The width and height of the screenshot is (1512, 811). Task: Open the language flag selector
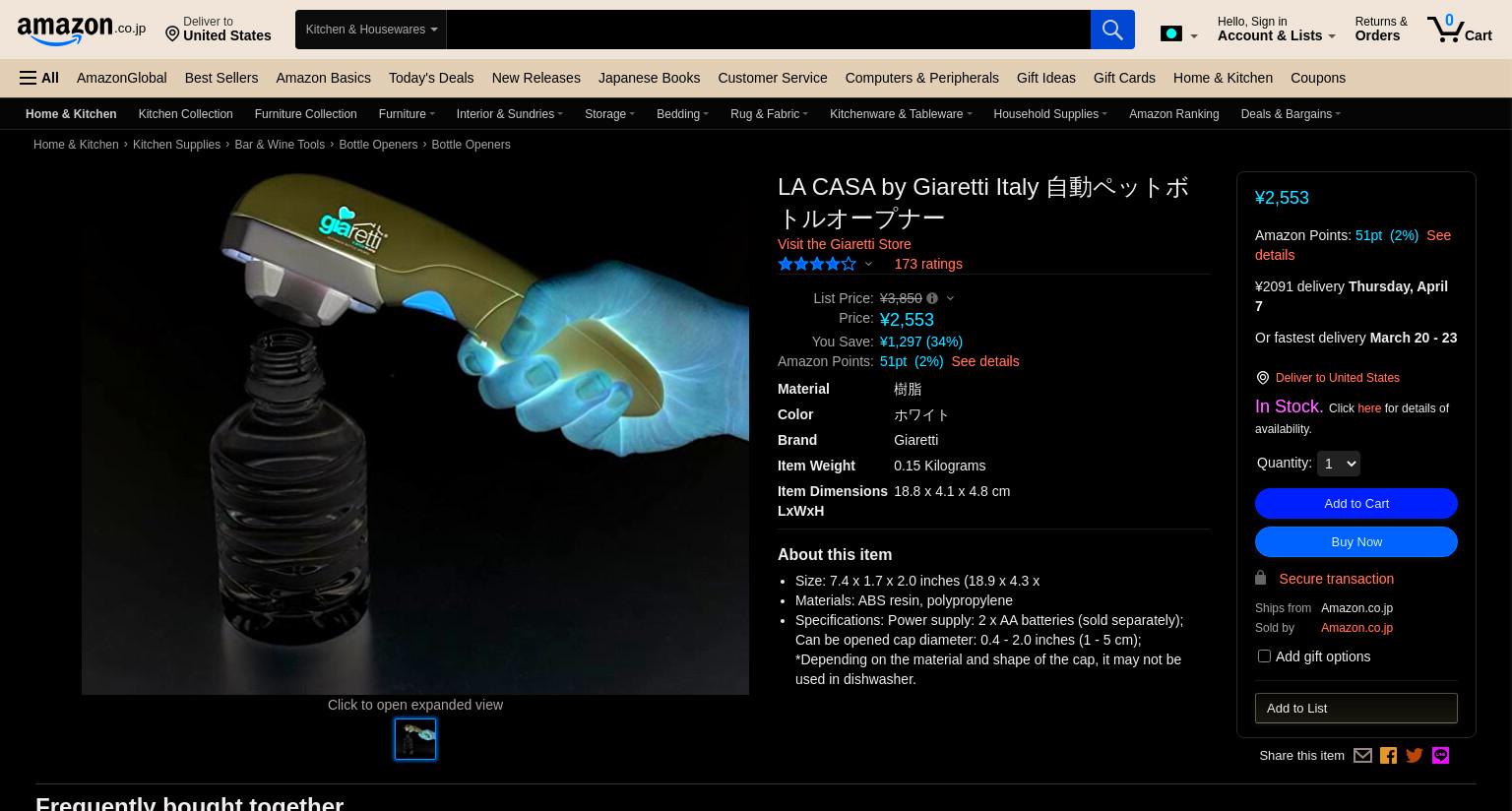[x=1178, y=33]
